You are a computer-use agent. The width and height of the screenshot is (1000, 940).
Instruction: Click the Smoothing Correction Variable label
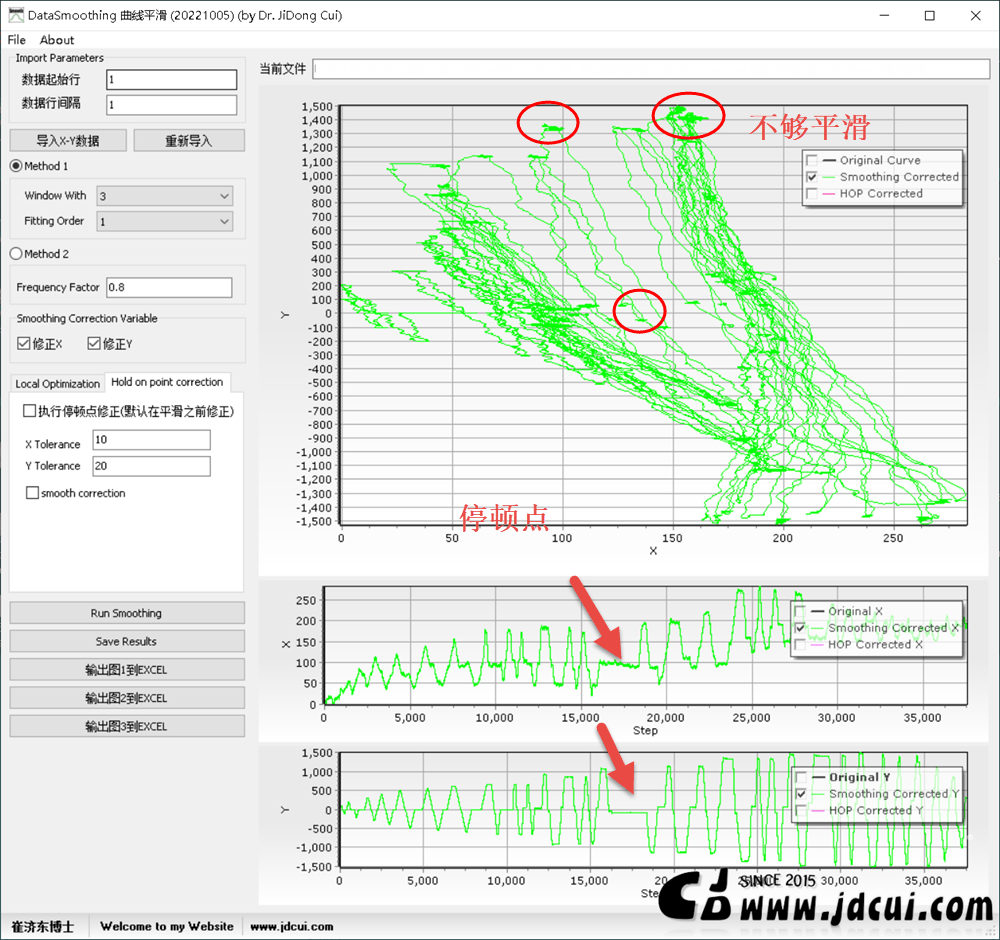coord(87,318)
